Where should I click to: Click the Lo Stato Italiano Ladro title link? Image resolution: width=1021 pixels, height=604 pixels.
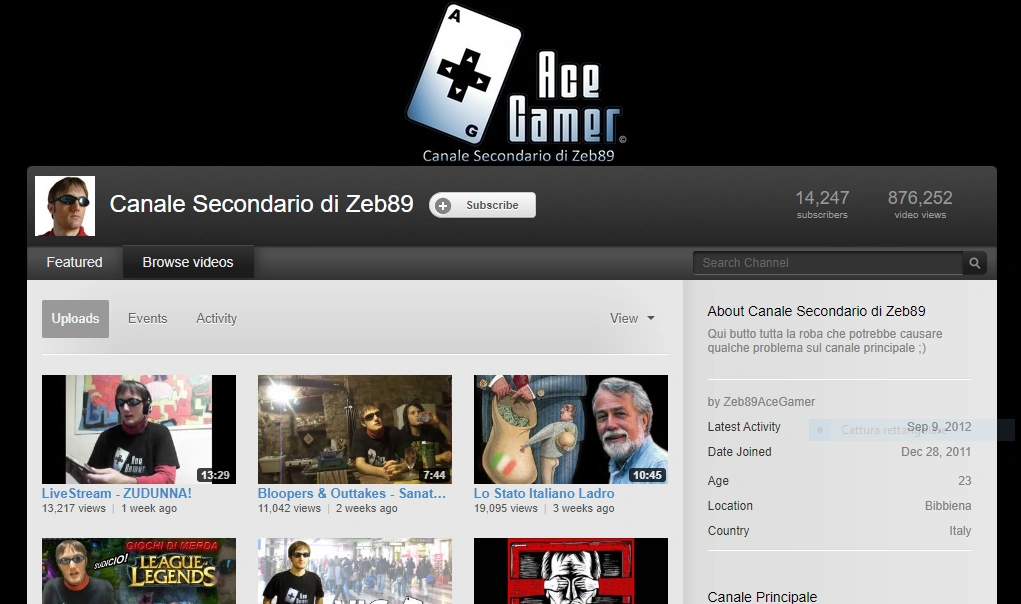point(544,493)
